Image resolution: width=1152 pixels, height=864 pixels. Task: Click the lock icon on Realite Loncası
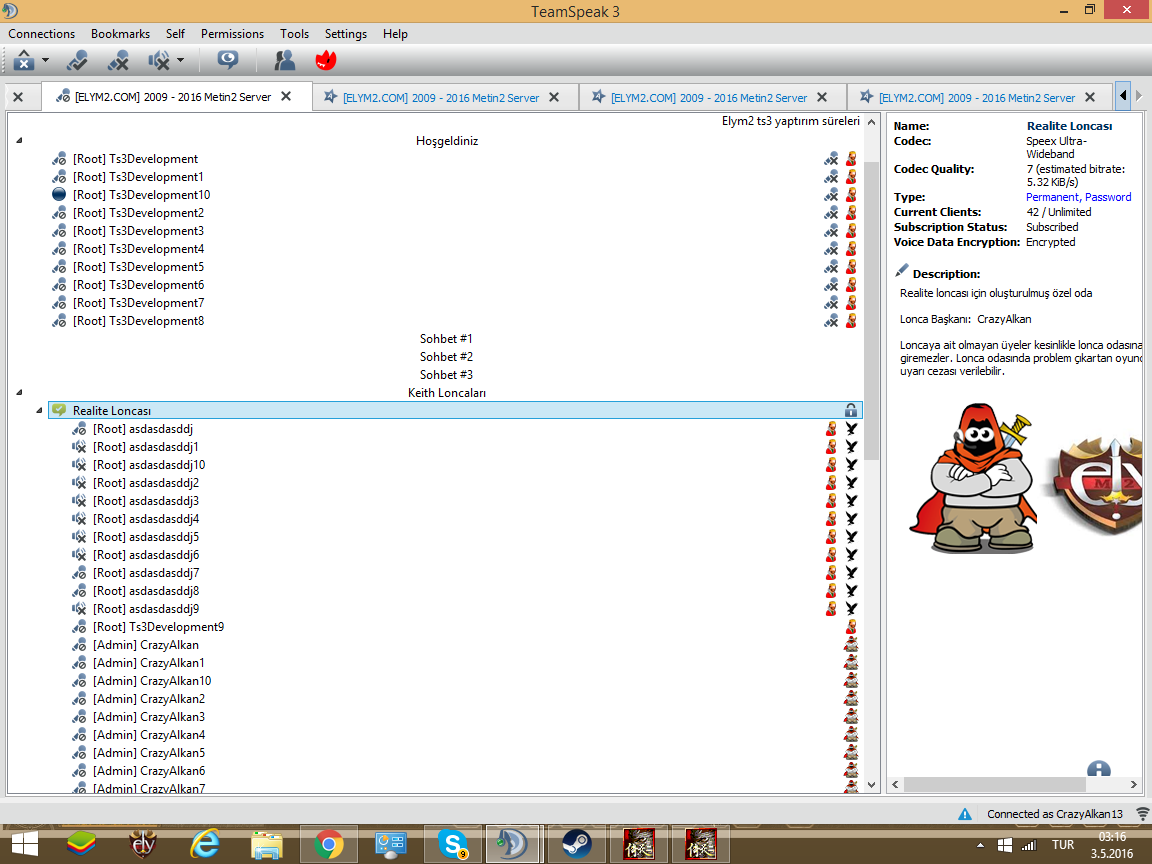coord(851,411)
